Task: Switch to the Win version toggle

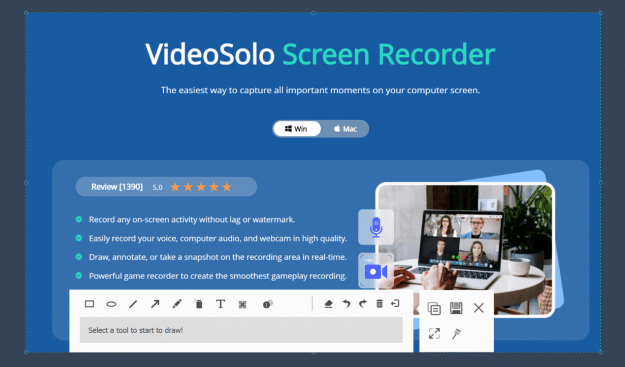Action: (297, 129)
